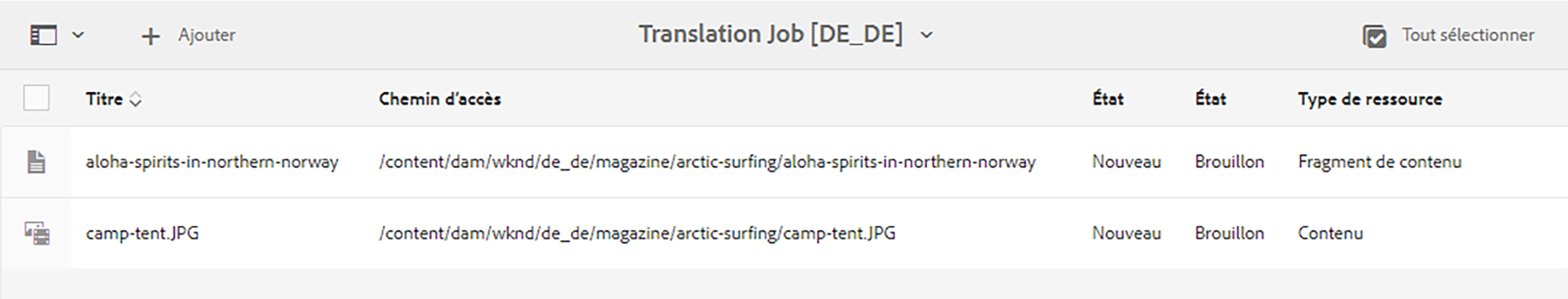Click the Chemin d'accès column header
Image resolution: width=1568 pixels, height=299 pixels.
click(x=439, y=99)
